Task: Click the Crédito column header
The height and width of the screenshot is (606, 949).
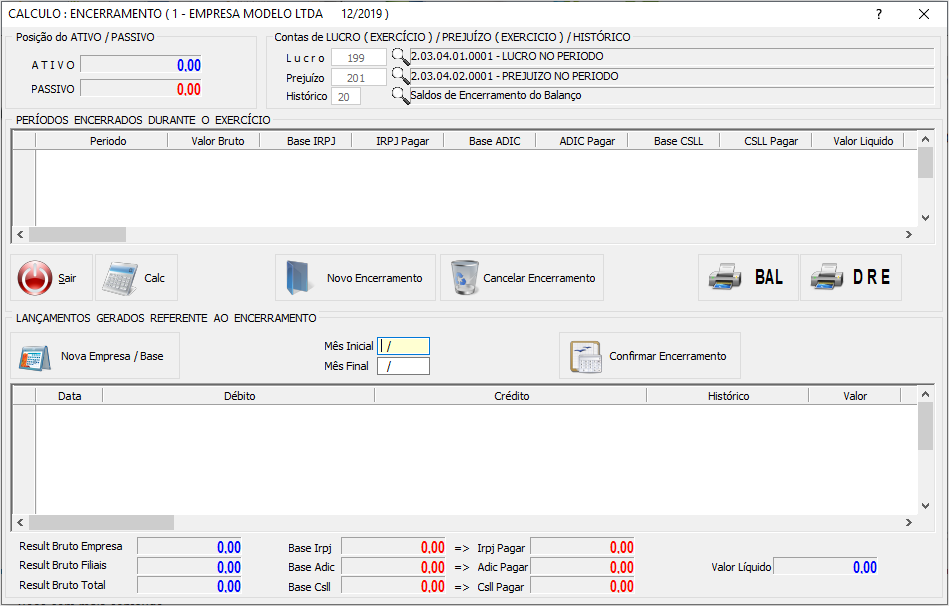Action: point(511,396)
